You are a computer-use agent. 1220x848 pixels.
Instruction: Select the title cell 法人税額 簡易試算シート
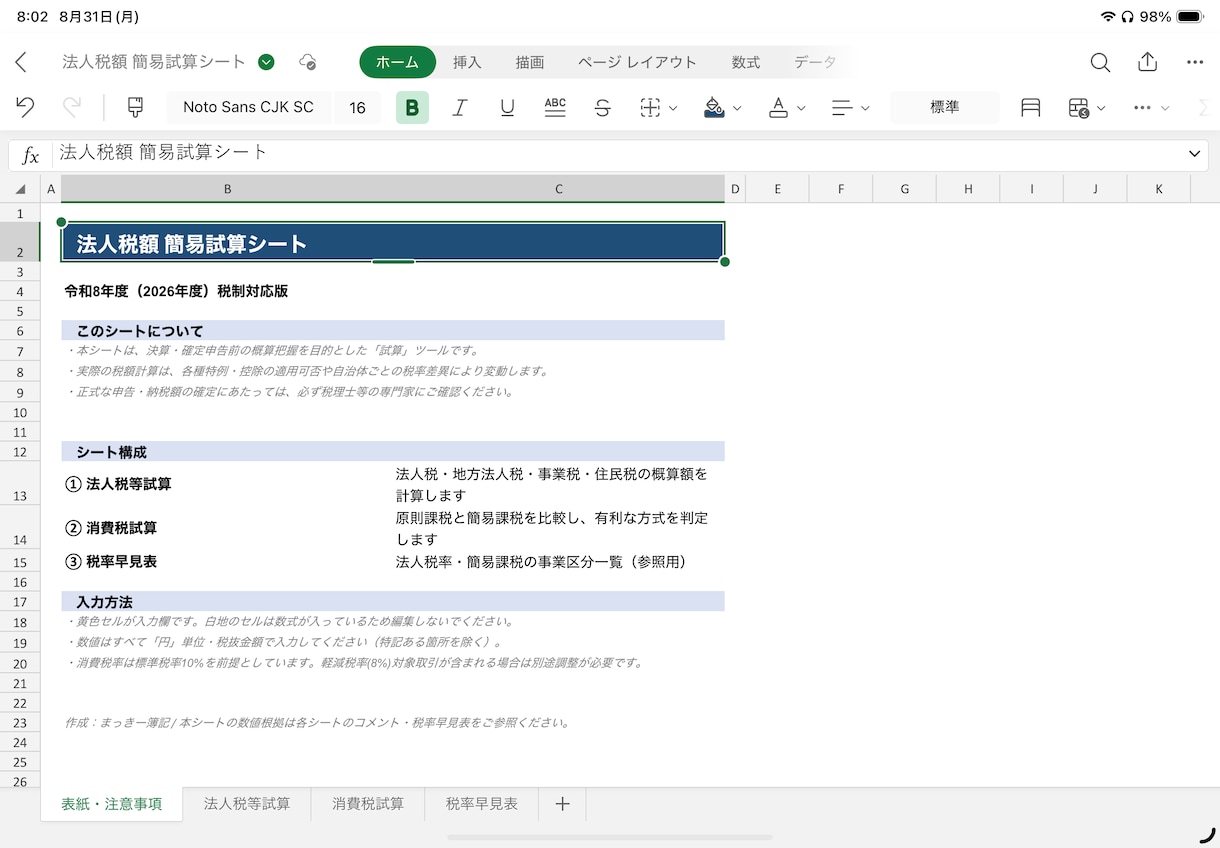click(393, 243)
